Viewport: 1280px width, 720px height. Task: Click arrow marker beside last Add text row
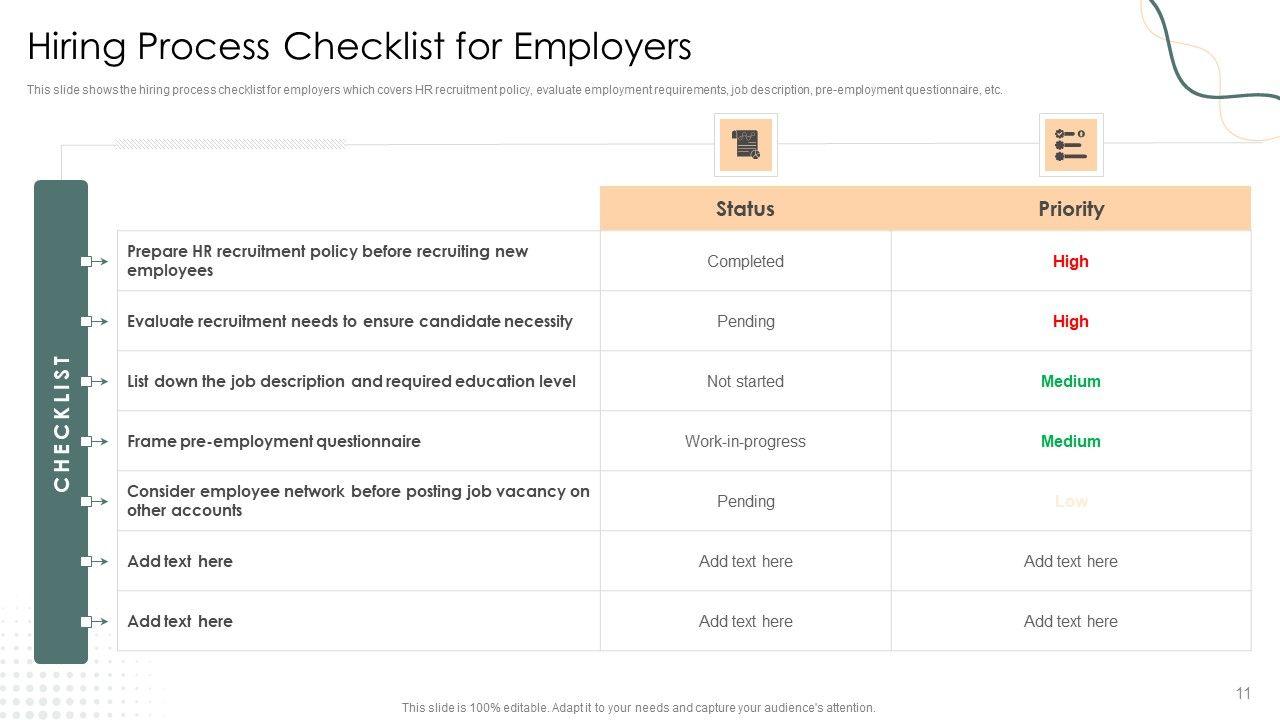(94, 622)
